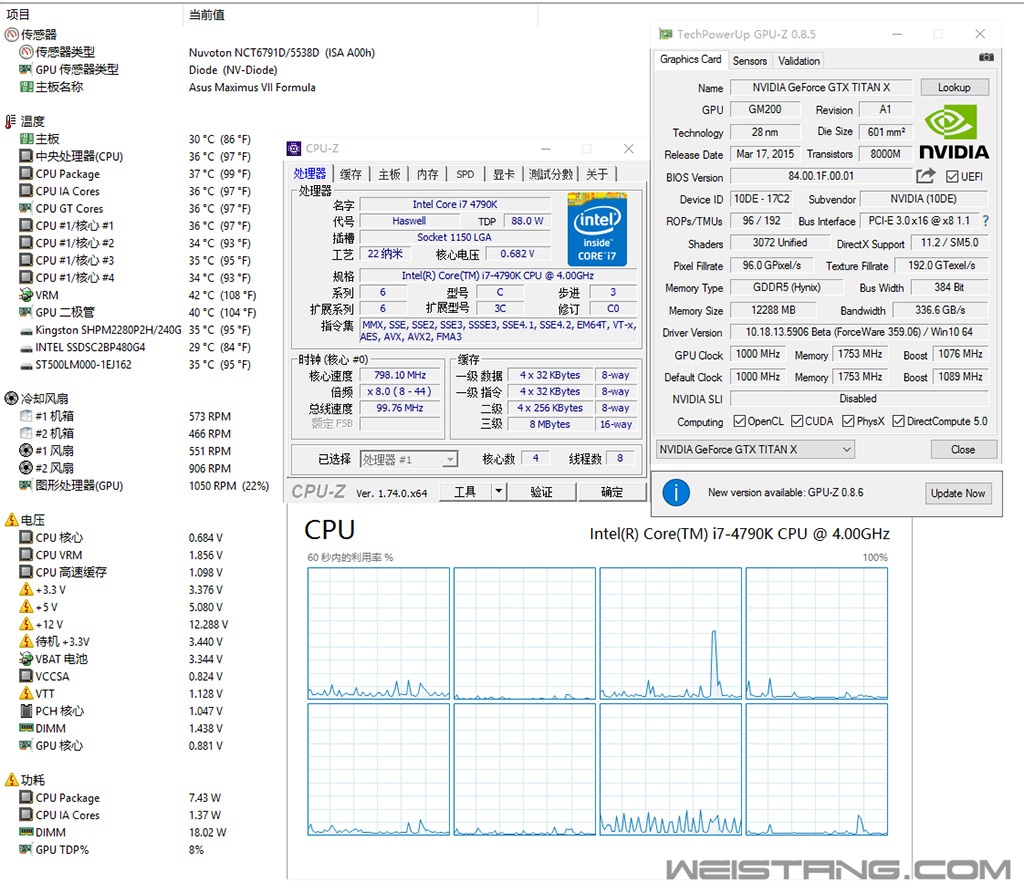Click the 当前值 column header
1024x893 pixels.
[x=206, y=14]
